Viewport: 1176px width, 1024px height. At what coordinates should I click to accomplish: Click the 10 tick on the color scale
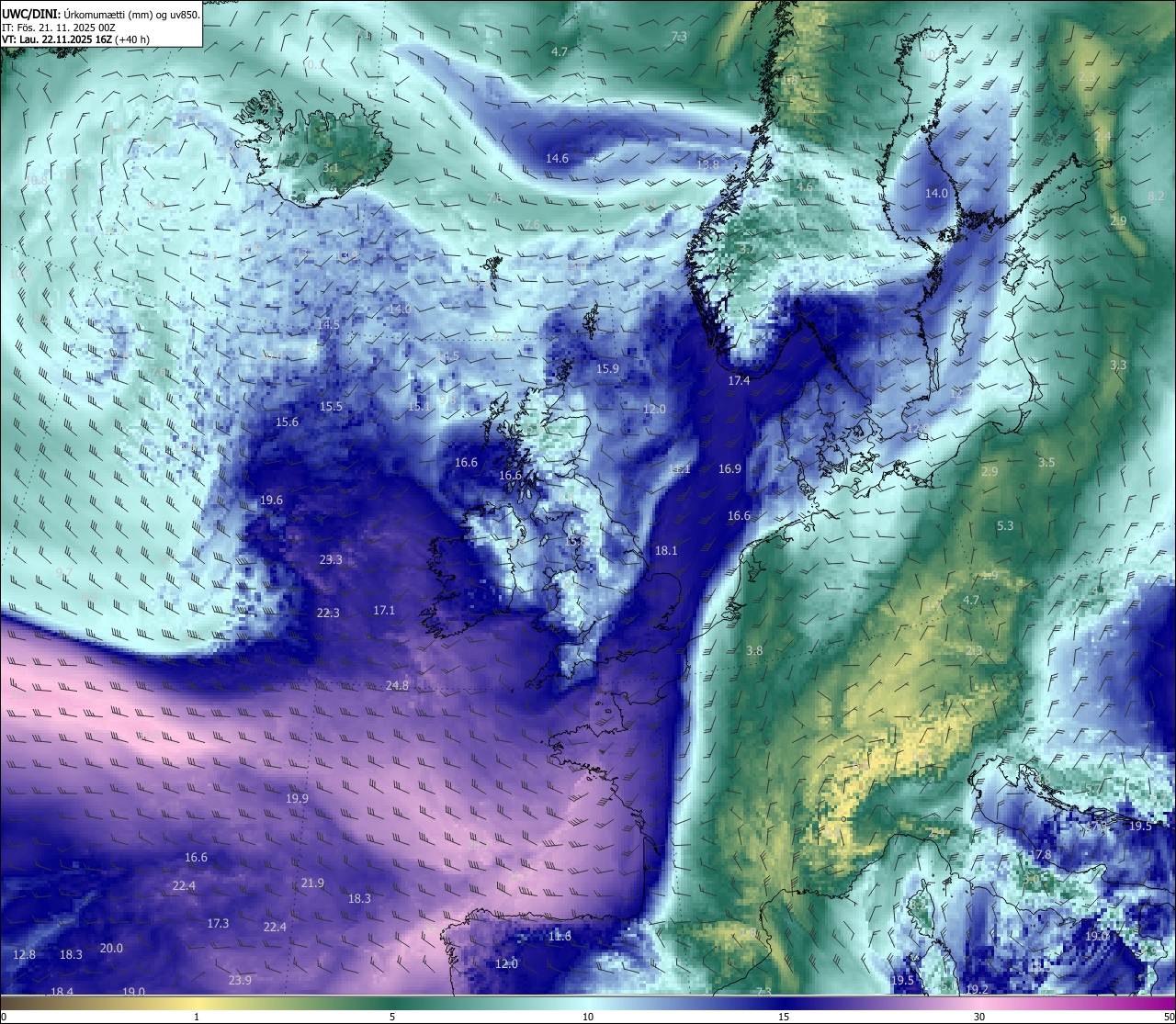[588, 1017]
